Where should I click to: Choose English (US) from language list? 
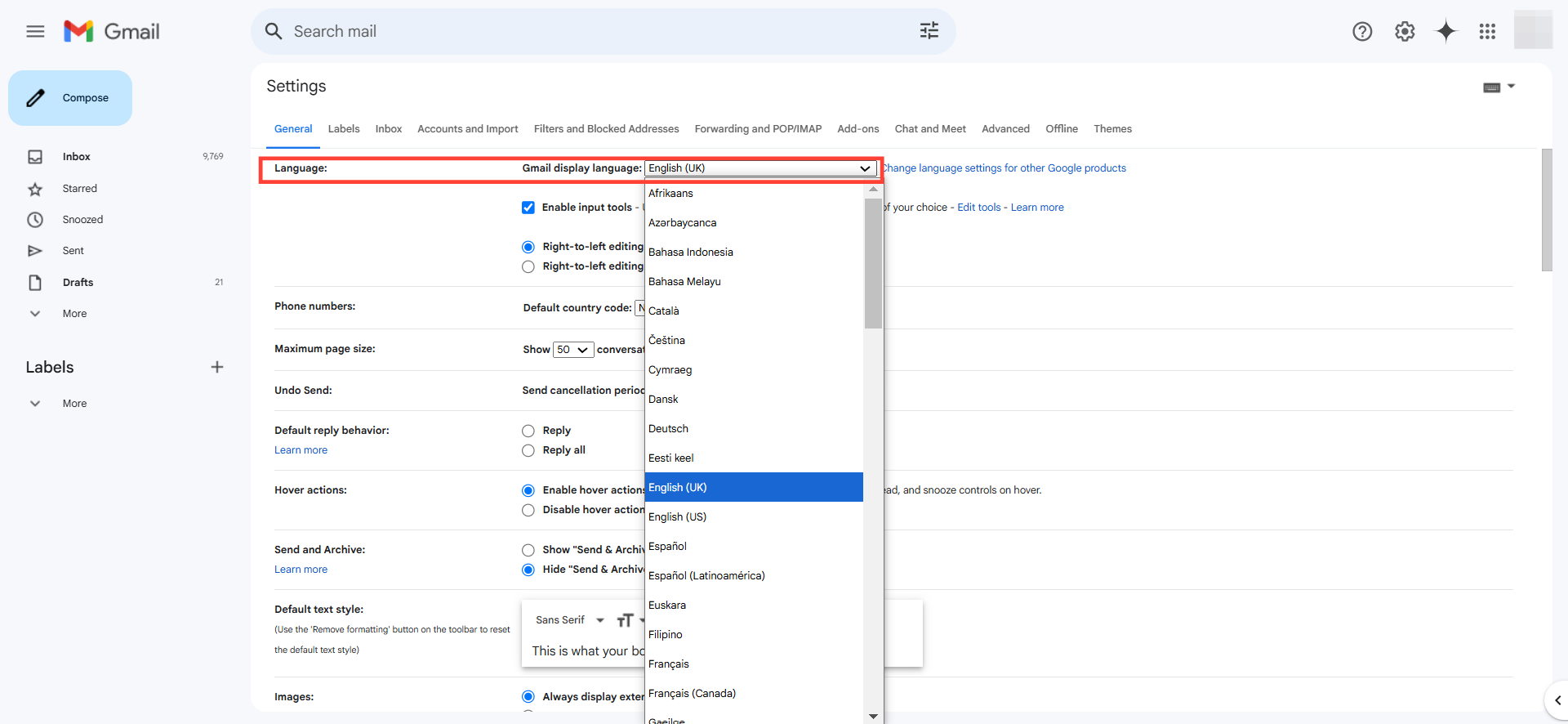pyautogui.click(x=677, y=516)
